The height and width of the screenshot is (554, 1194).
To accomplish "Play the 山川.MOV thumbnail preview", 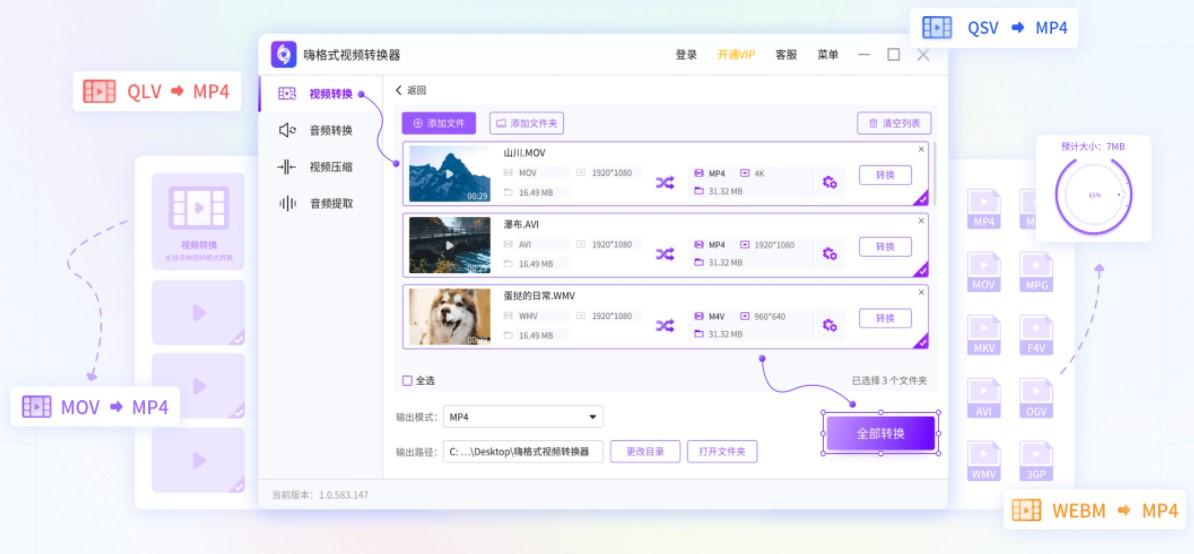I will 449,174.
